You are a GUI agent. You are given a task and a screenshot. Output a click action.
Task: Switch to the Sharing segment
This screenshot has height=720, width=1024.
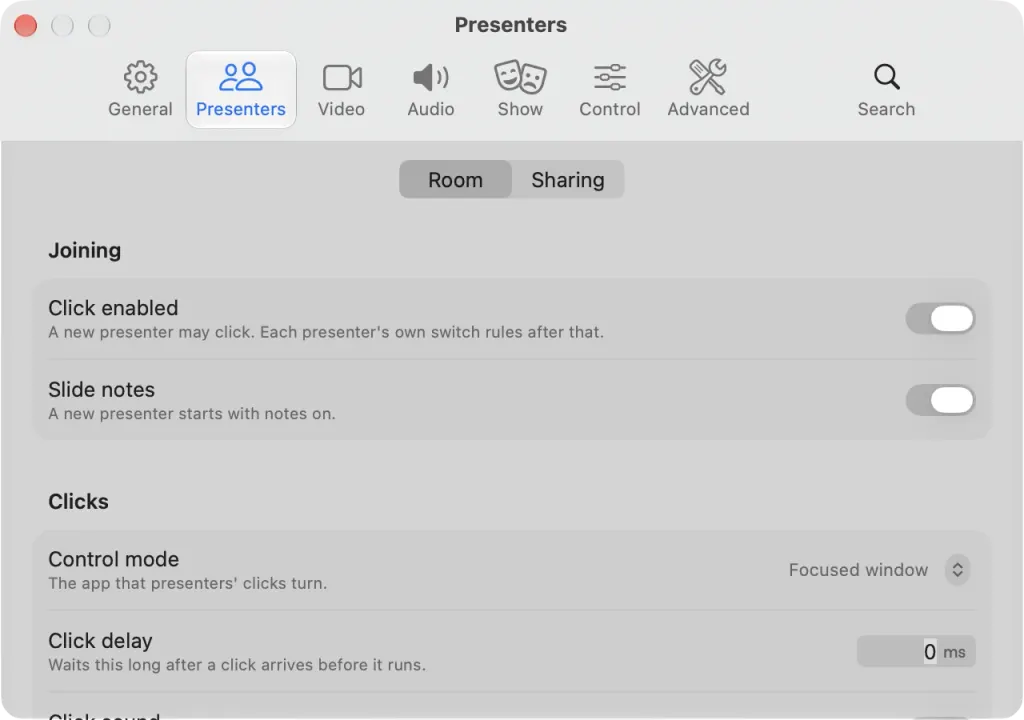click(568, 180)
